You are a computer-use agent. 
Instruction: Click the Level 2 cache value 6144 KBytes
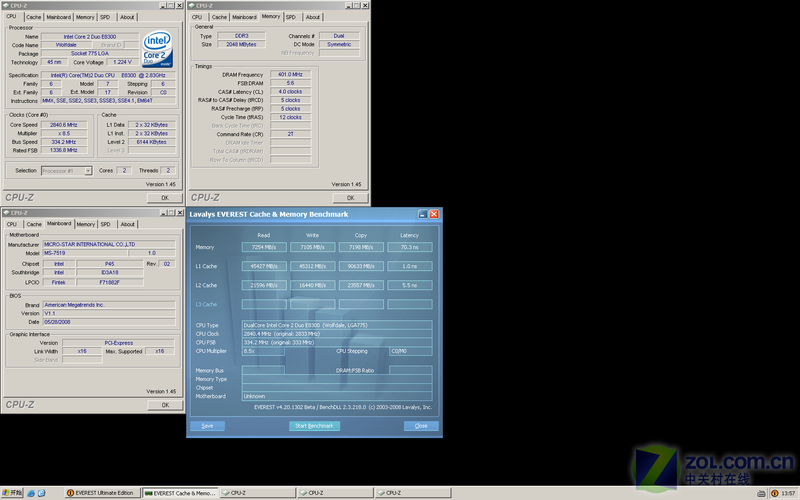pyautogui.click(x=152, y=142)
